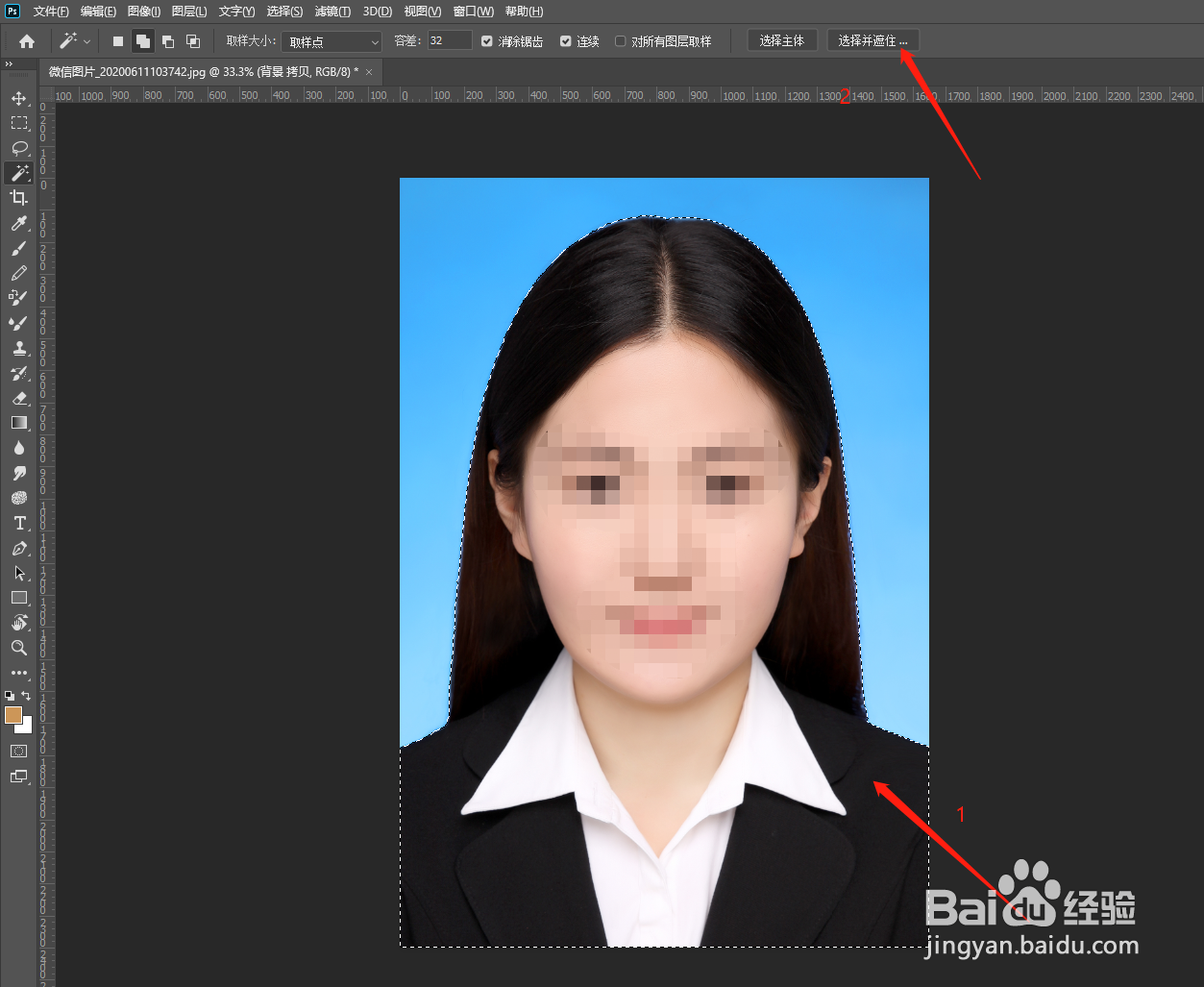Open the background color swatch
The height and width of the screenshot is (987, 1204).
(27, 728)
